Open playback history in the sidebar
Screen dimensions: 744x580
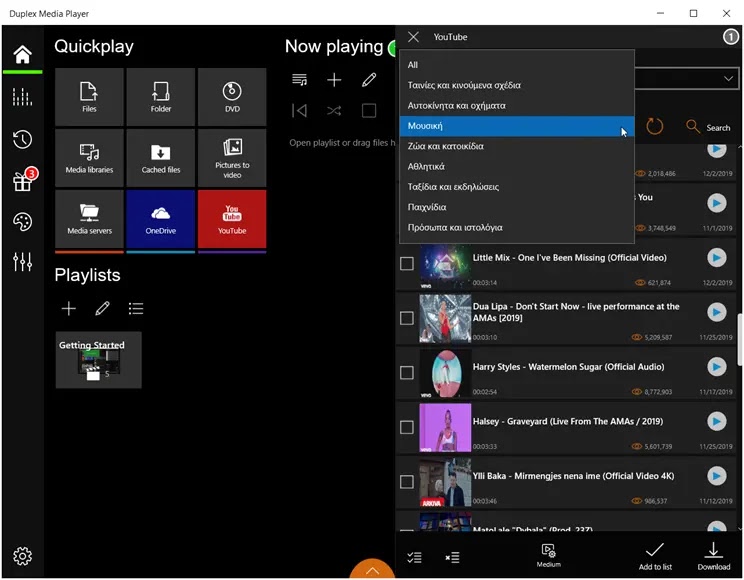22,139
